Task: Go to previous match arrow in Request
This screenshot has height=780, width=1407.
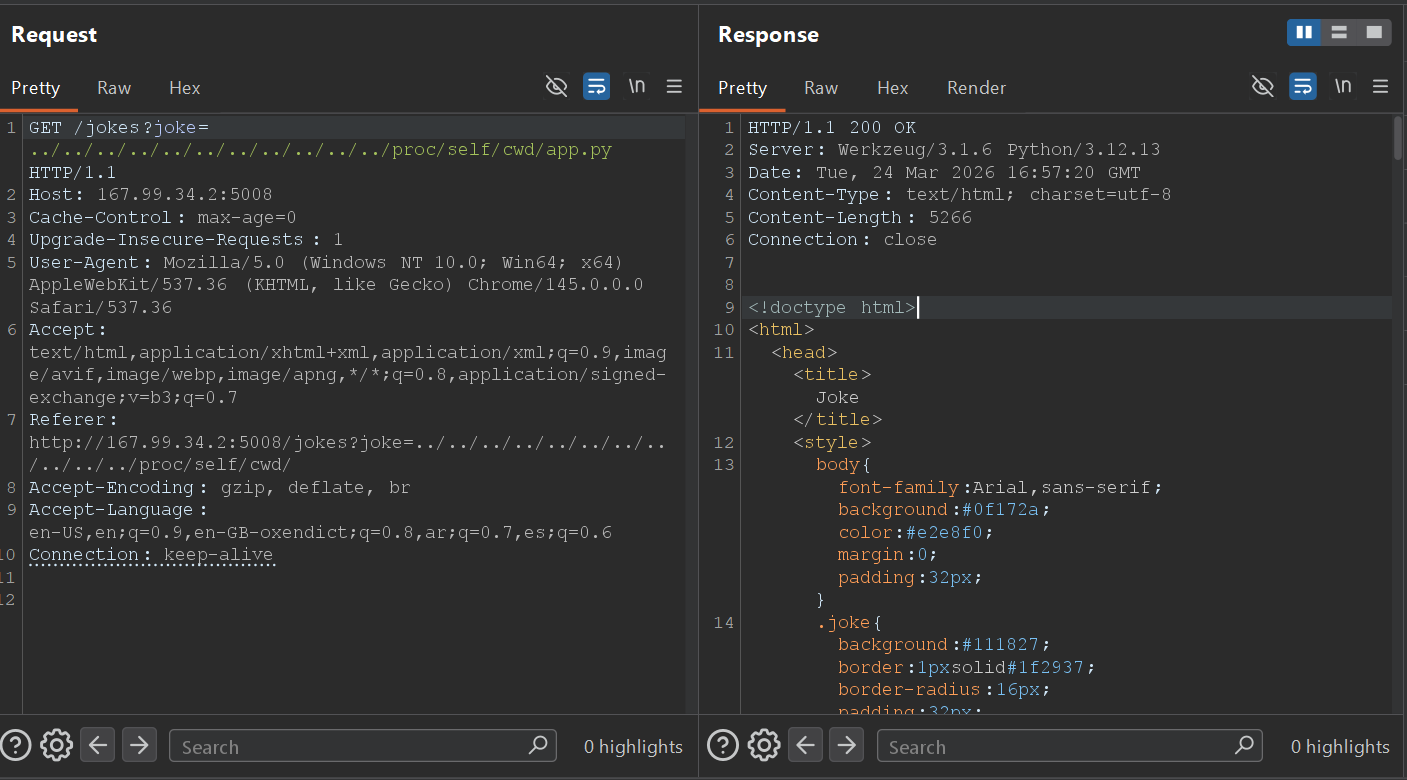Action: (97, 745)
